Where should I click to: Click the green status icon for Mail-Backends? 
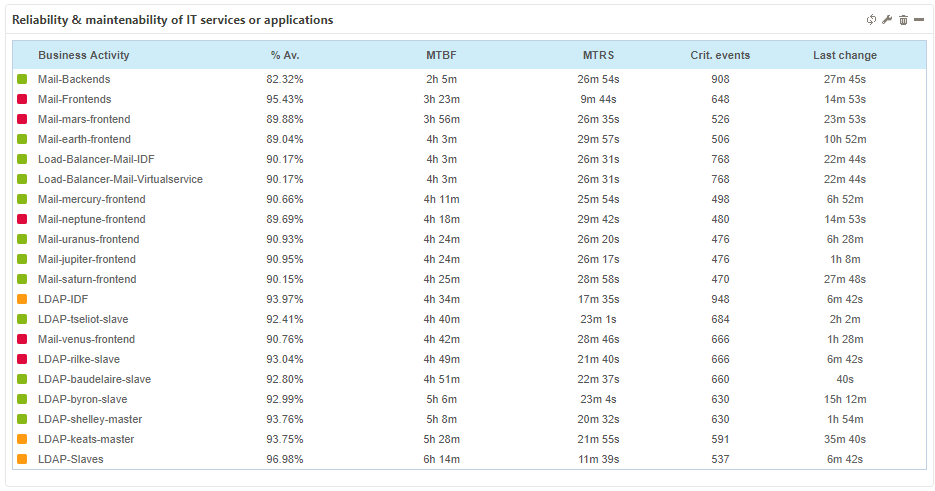click(x=22, y=79)
